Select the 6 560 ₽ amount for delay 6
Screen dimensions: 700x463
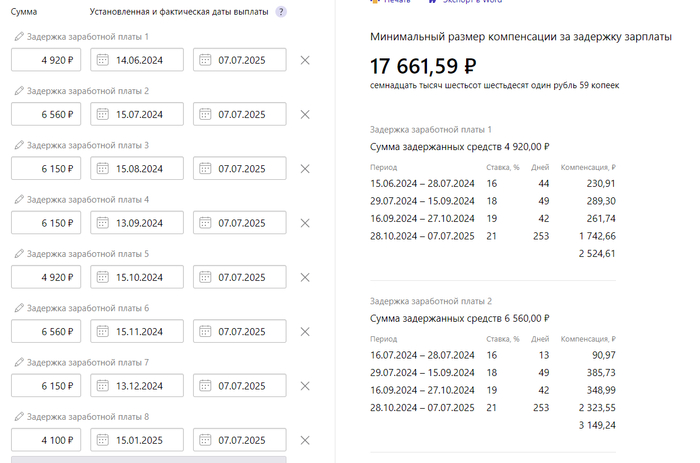[46, 331]
